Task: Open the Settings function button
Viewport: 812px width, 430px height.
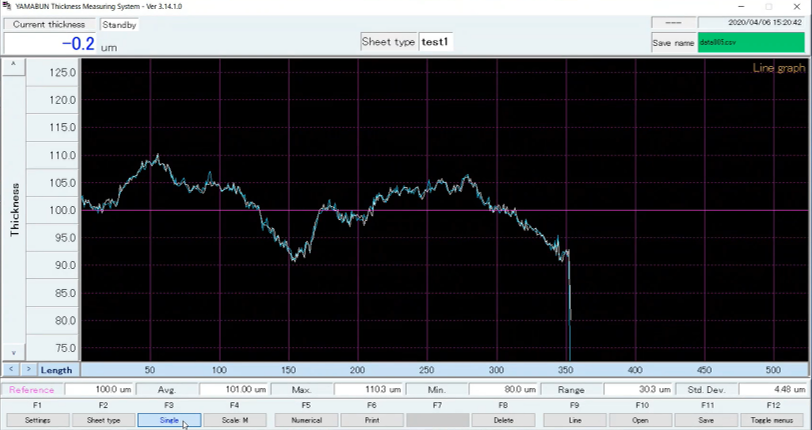Action: coord(37,421)
